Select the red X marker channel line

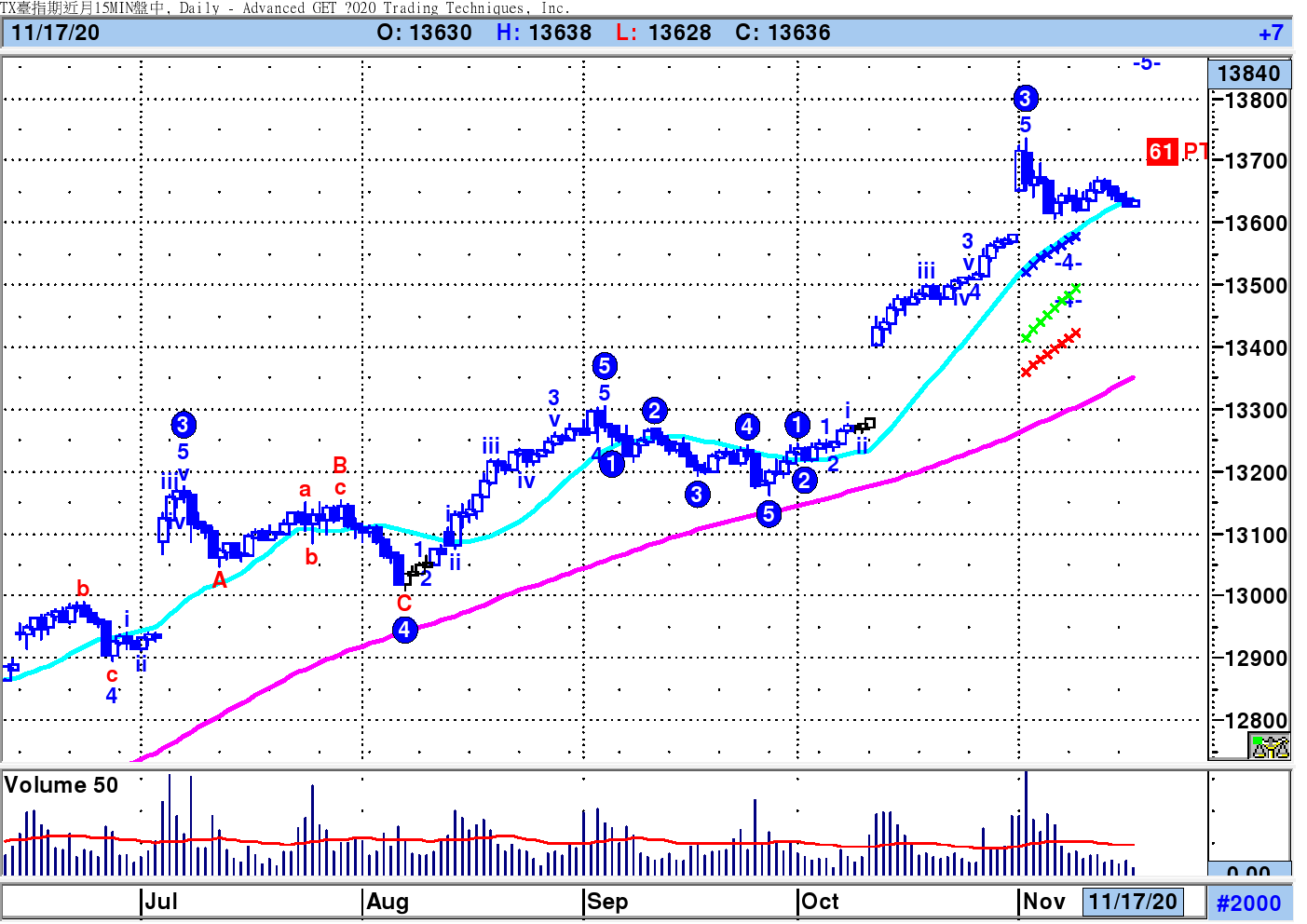point(1050,352)
